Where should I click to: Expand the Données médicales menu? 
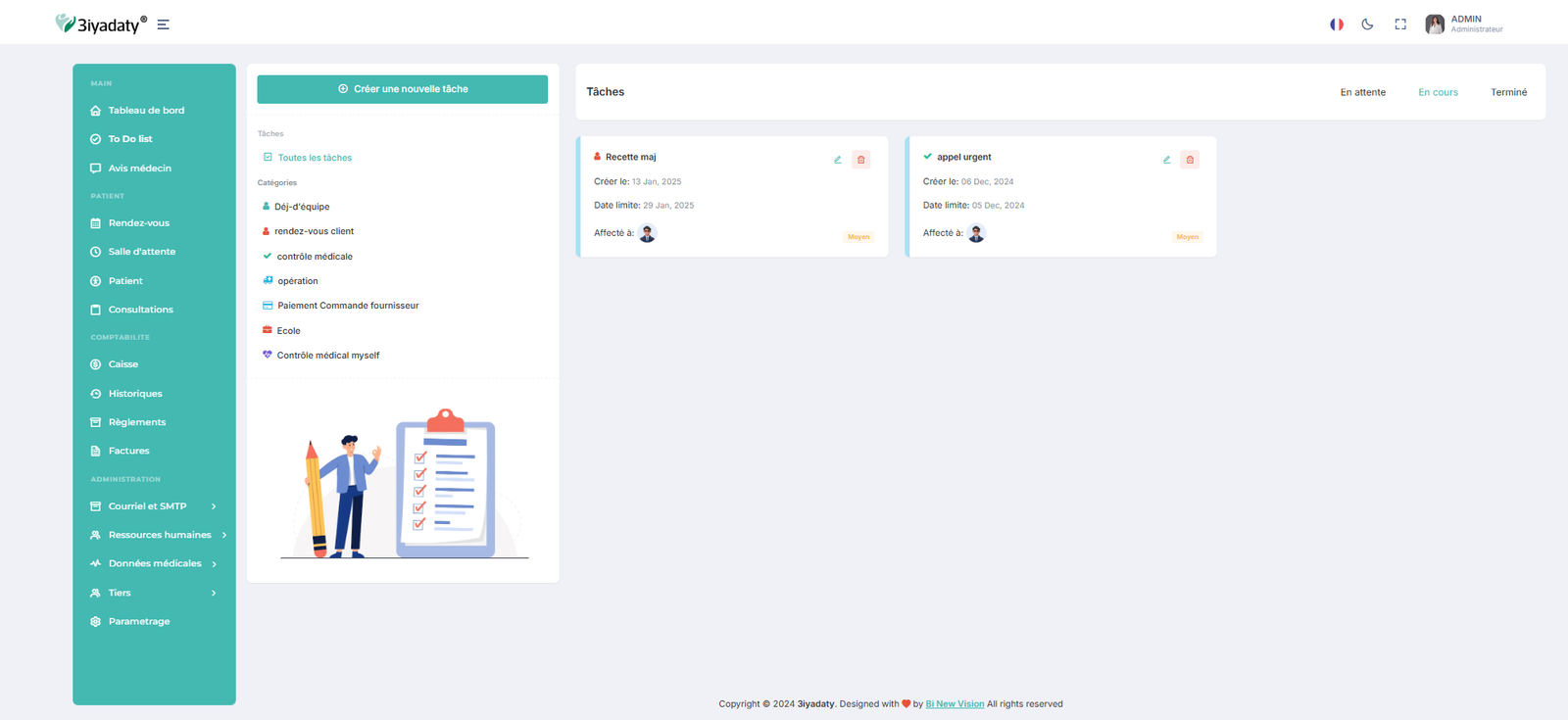(154, 563)
